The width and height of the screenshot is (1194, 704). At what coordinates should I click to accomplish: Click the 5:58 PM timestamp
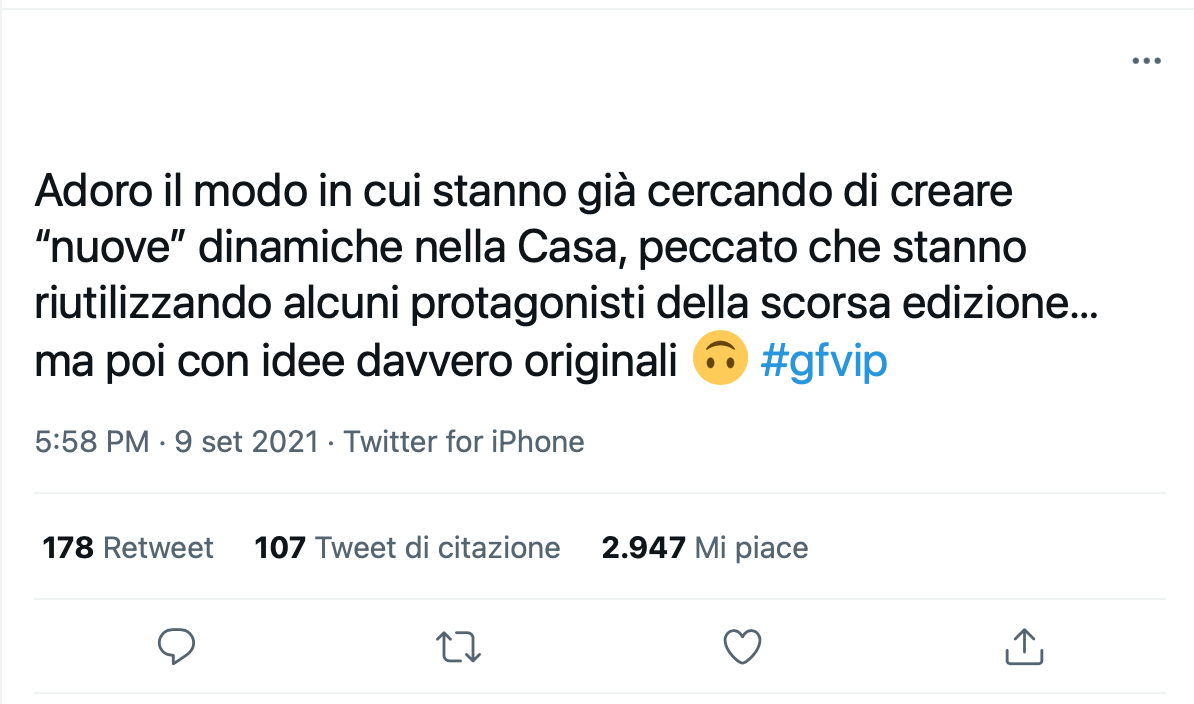coord(92,441)
